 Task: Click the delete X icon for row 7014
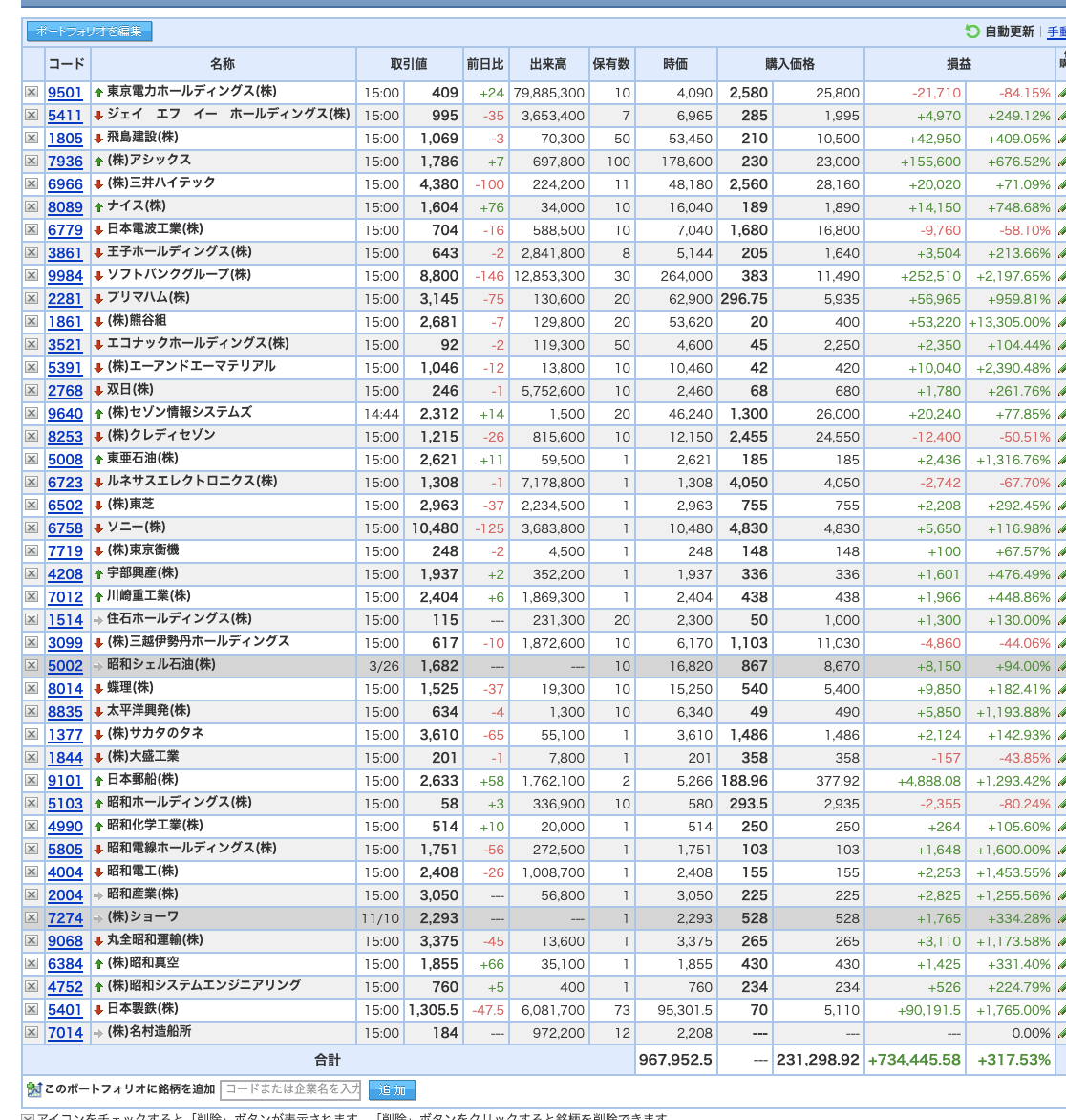point(32,1032)
